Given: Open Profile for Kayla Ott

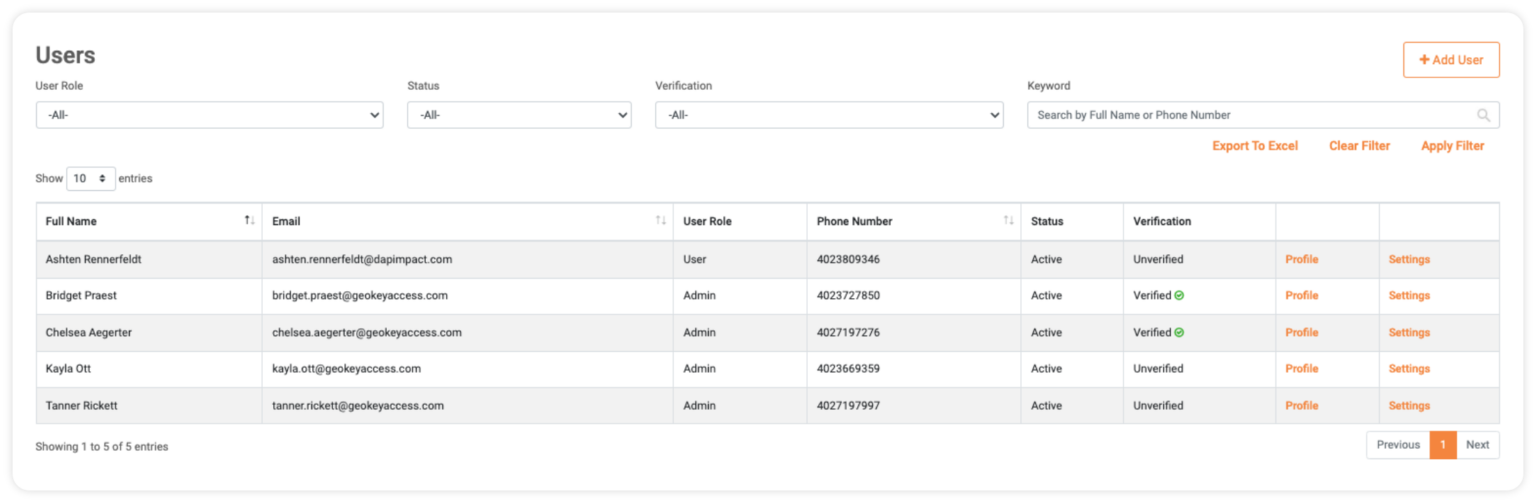Looking at the screenshot, I should tap(1301, 369).
